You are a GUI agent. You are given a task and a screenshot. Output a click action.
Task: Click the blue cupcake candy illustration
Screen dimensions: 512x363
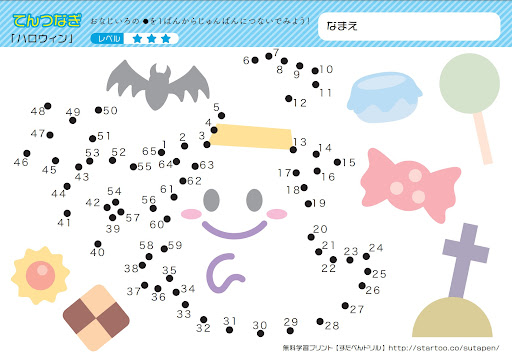(384, 97)
